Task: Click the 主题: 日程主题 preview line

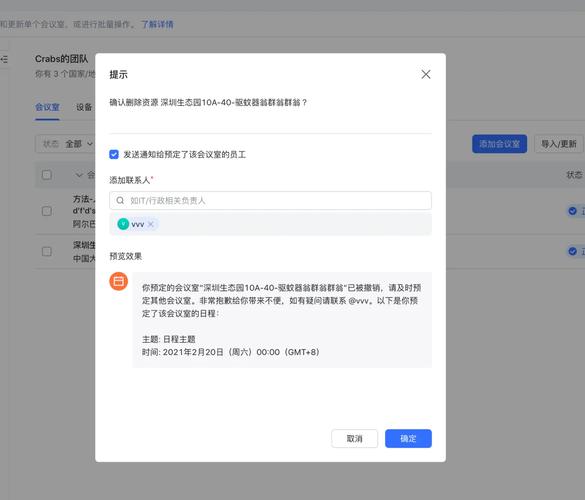Action: coord(169,339)
